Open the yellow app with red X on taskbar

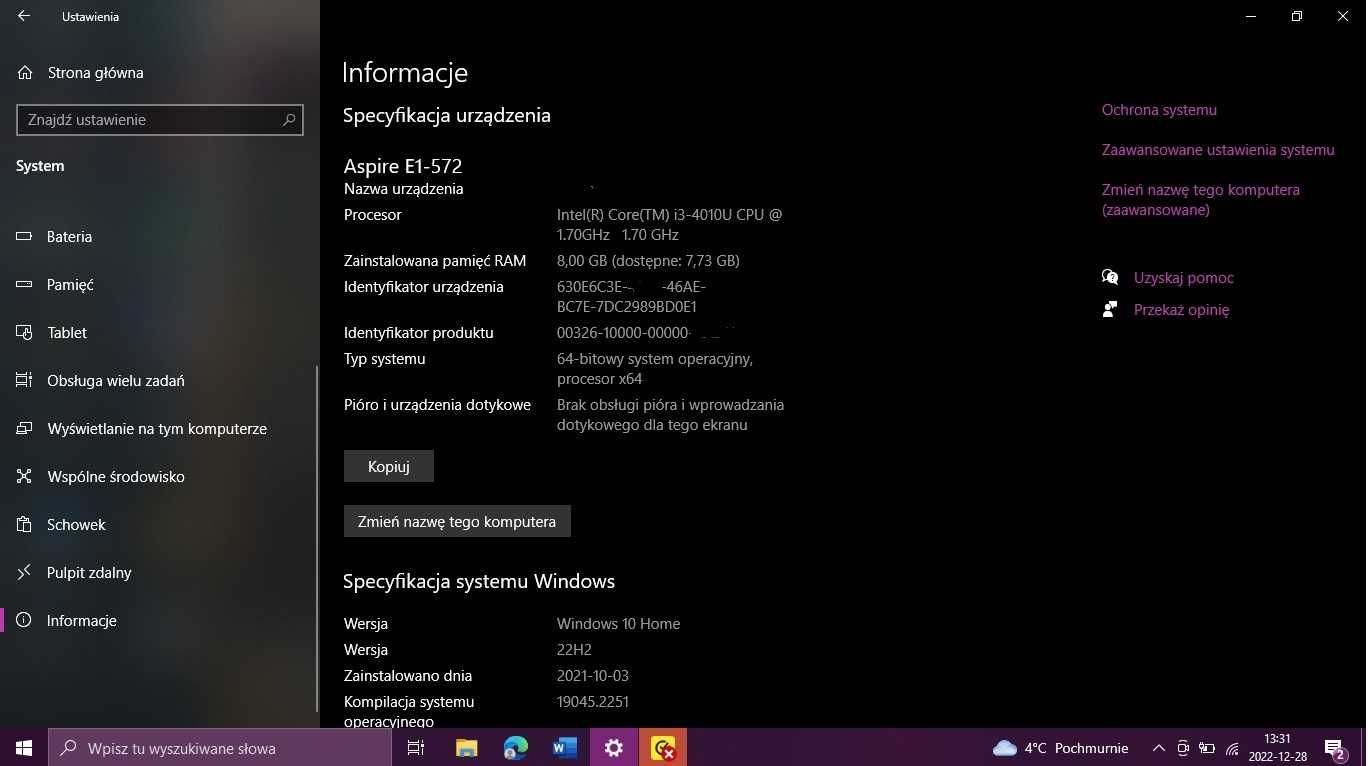[663, 747]
